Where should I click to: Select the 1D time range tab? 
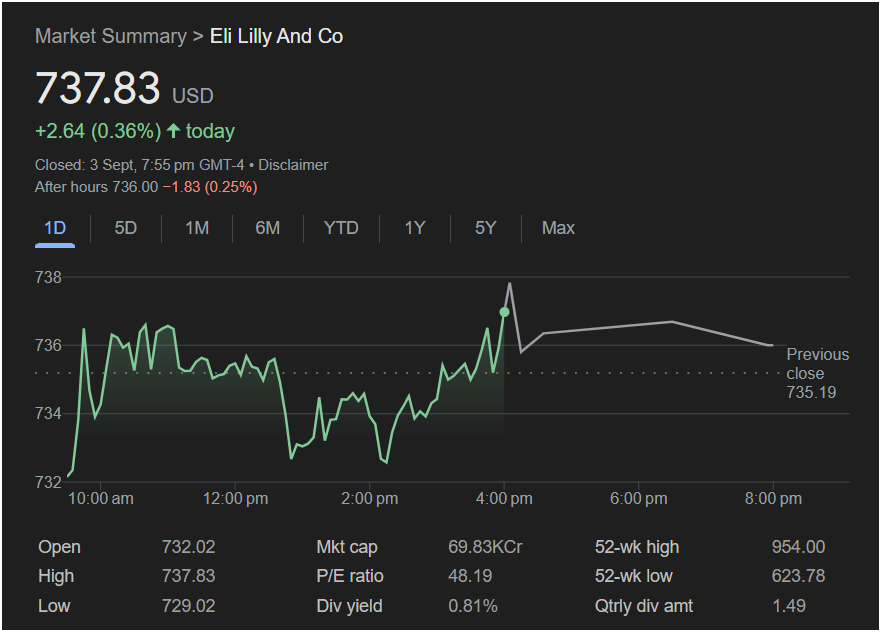click(55, 228)
